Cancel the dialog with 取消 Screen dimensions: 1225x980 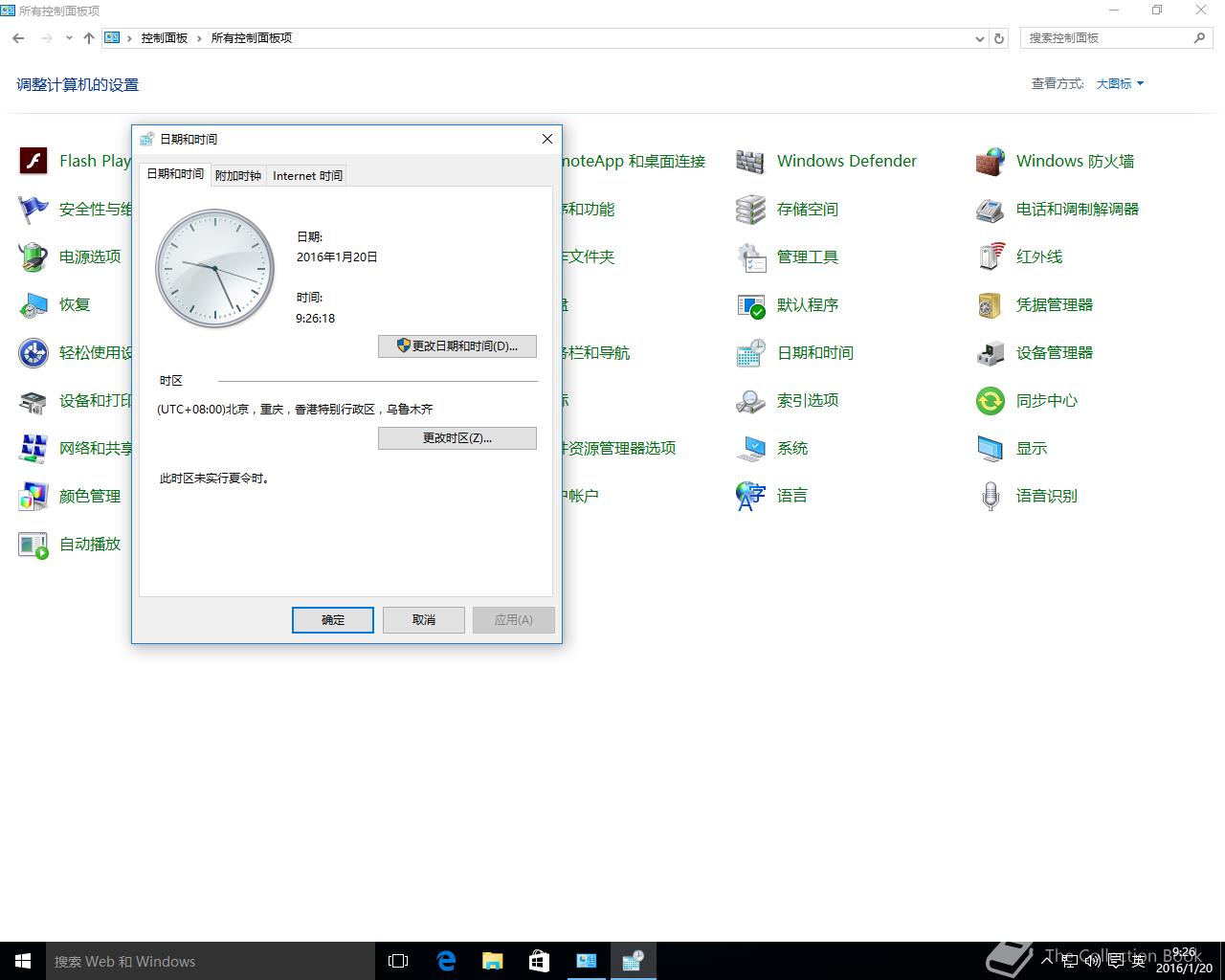pos(424,619)
